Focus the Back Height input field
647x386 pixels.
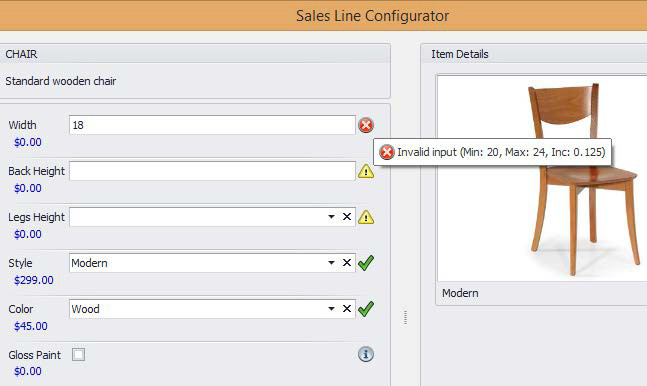[x=212, y=171]
